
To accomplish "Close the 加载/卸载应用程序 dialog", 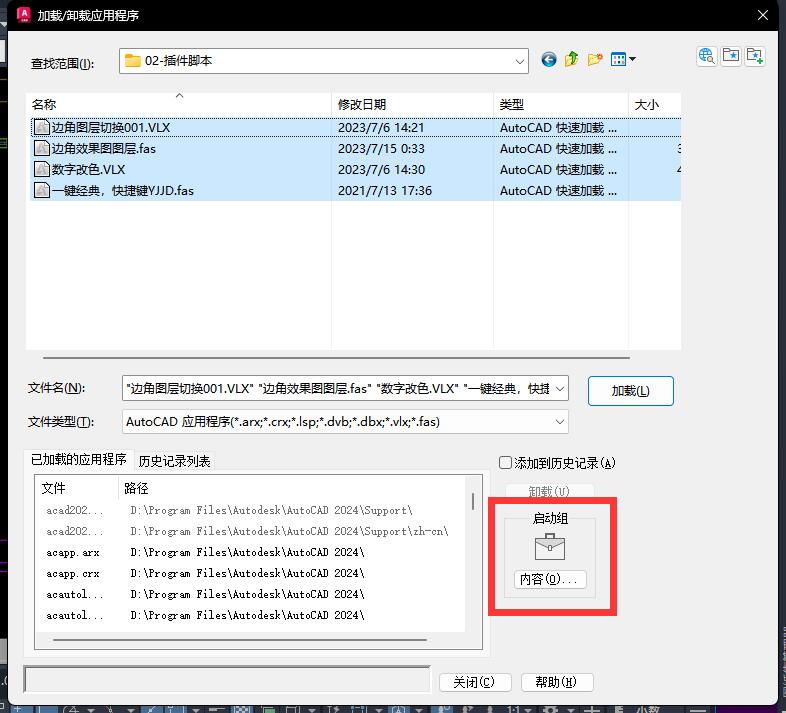I will point(762,15).
